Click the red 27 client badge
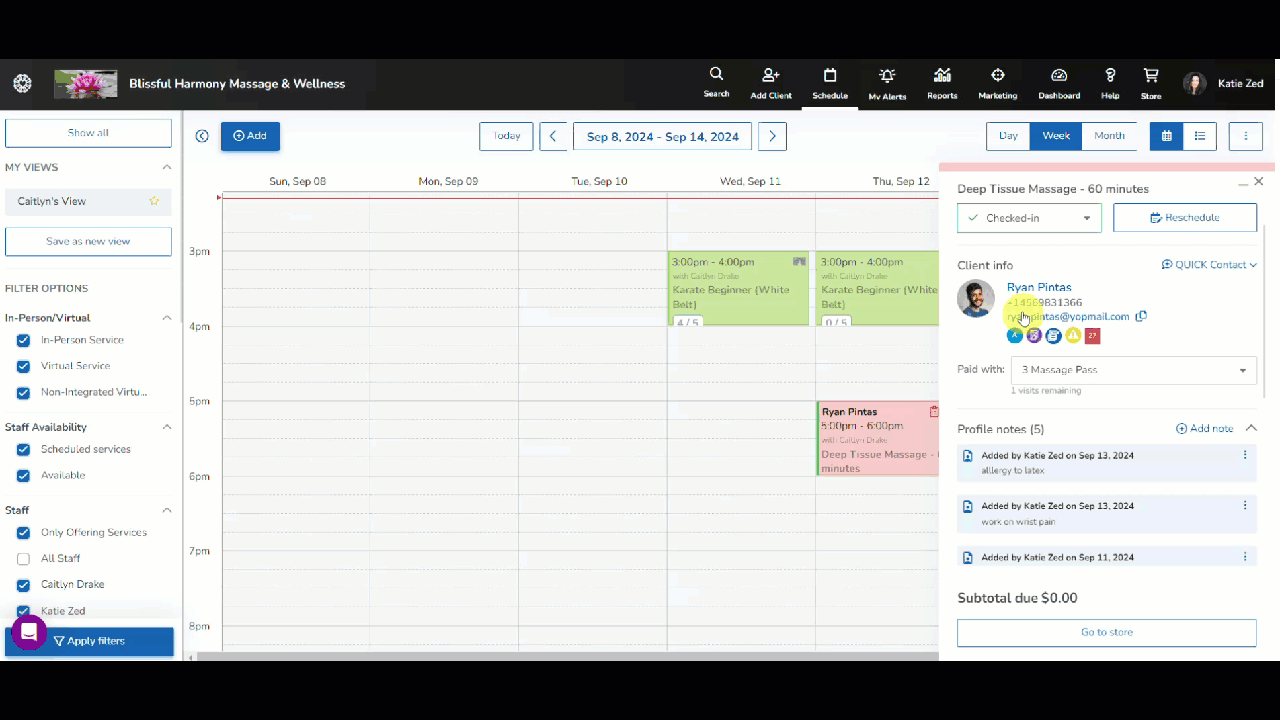Screen dimensions: 1280x720 coord(1092,336)
